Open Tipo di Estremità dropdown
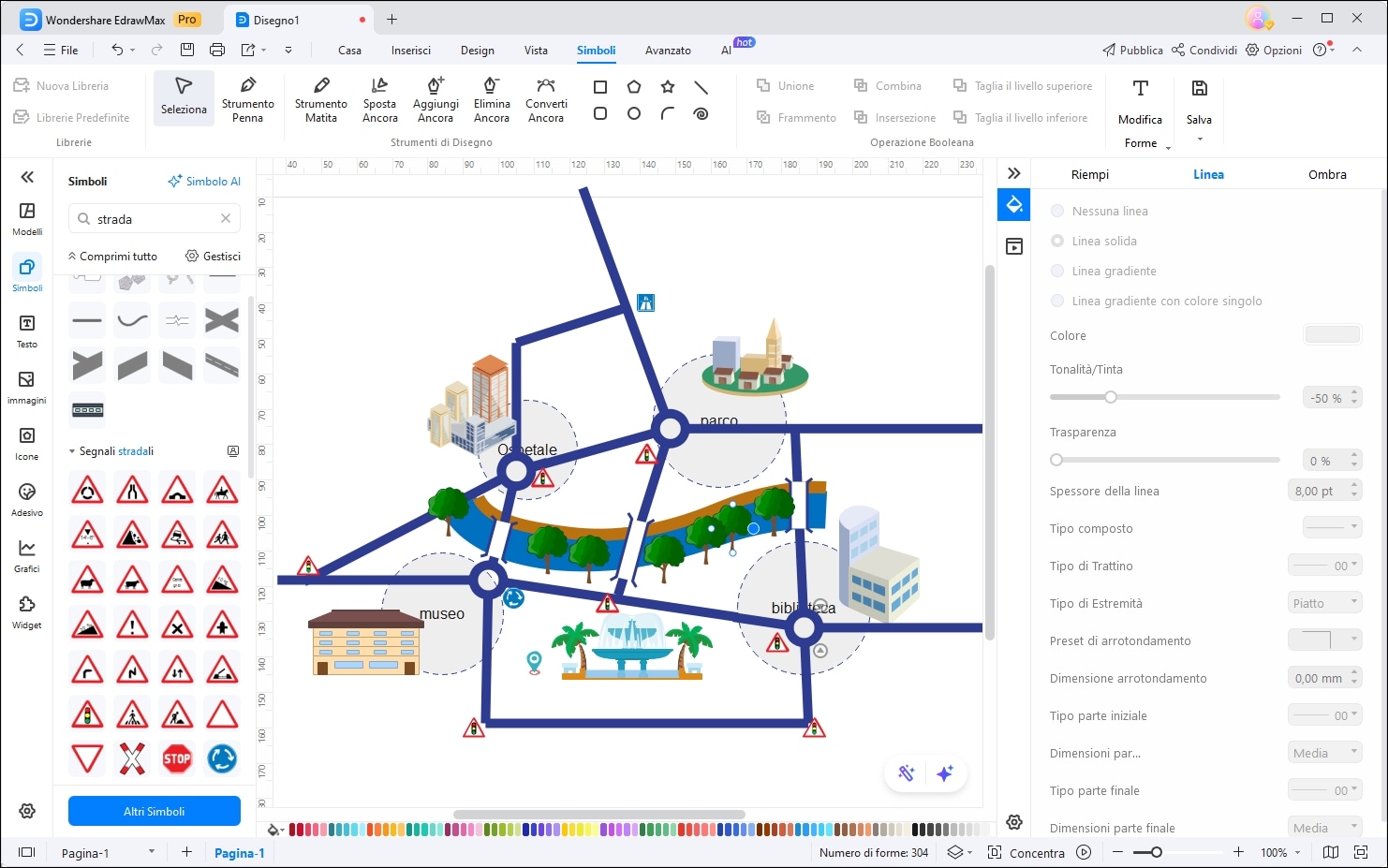1388x868 pixels. tap(1324, 603)
